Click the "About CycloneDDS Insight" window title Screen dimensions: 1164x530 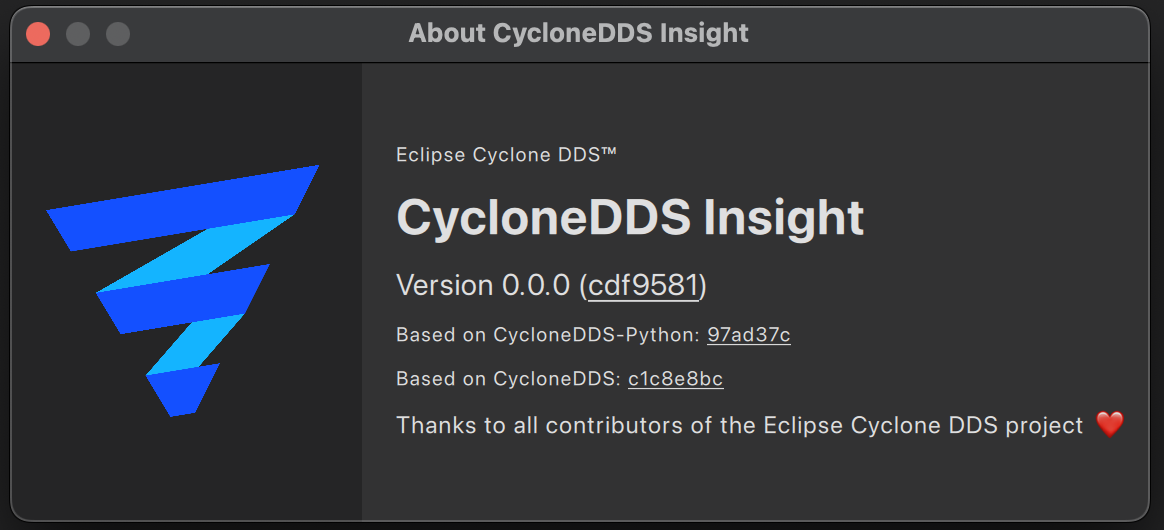(x=578, y=33)
